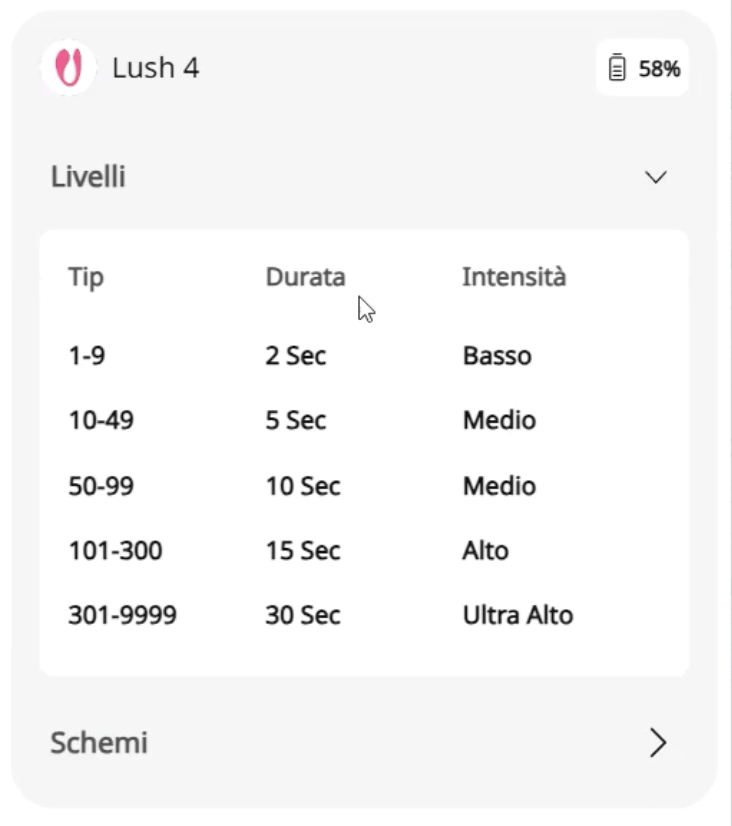The image size is (732, 826).
Task: Click the 58% battery percentage text
Action: click(x=659, y=69)
